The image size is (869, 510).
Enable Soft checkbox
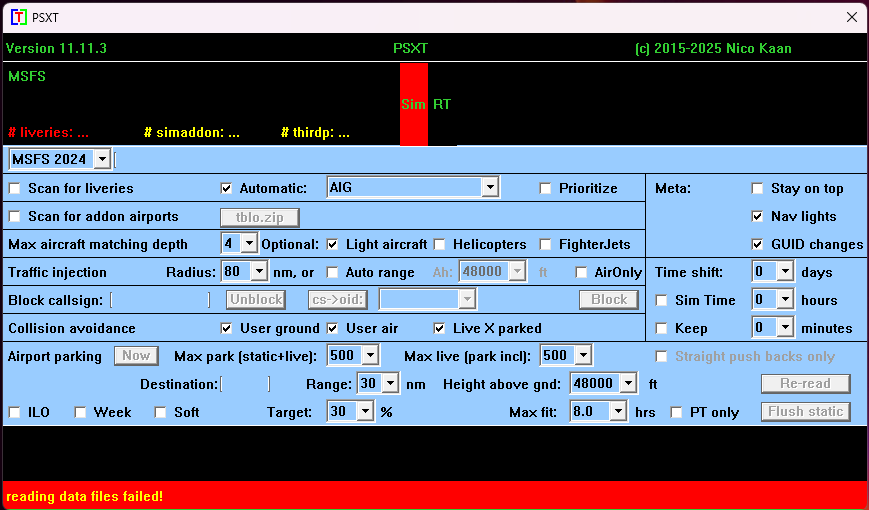[160, 412]
